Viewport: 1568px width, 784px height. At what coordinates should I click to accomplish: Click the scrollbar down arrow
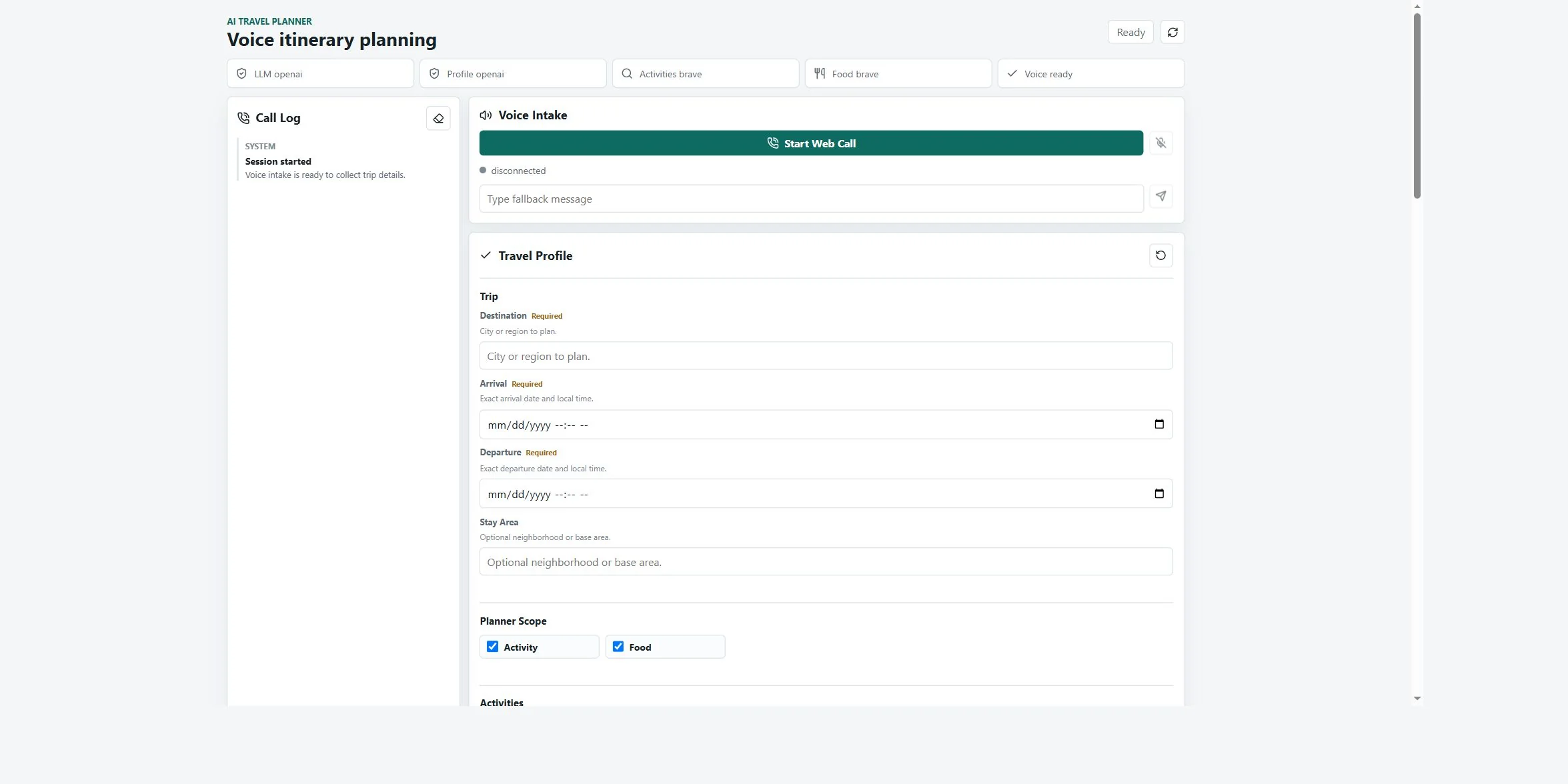[1417, 698]
